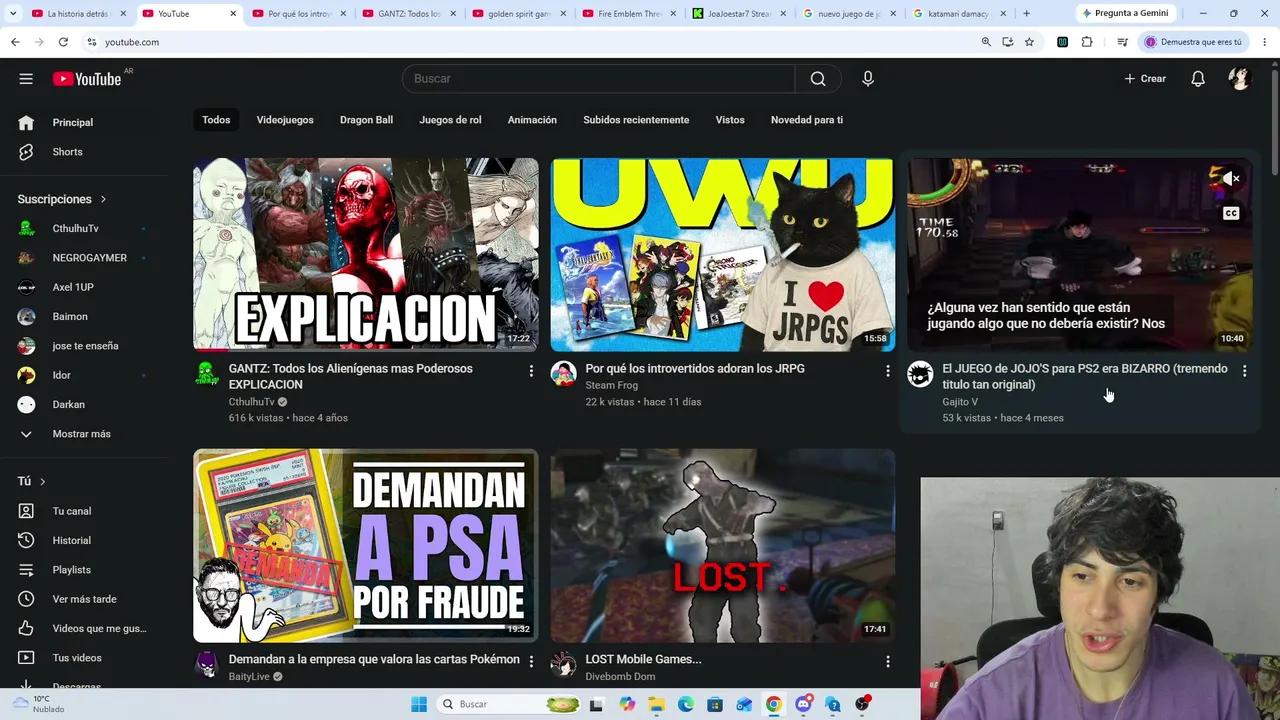Switch to the Fire Emblem browser tab
This screenshot has width=1280, height=720.
point(628,14)
